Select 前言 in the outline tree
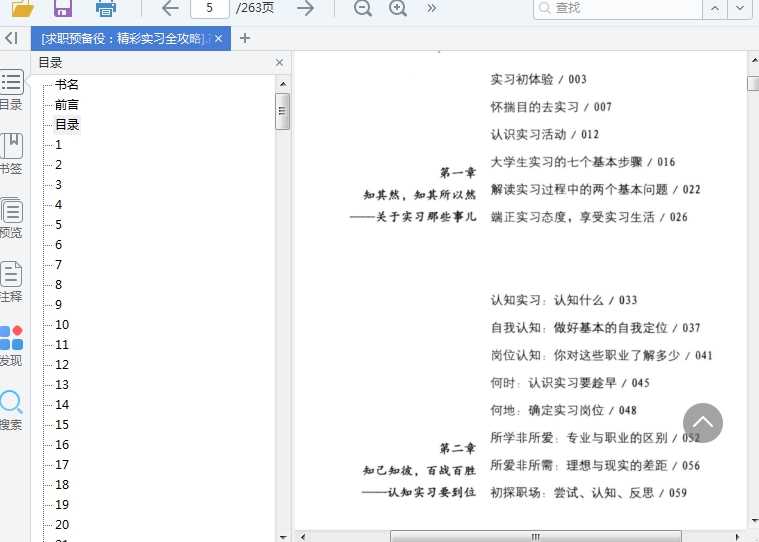 [x=67, y=105]
